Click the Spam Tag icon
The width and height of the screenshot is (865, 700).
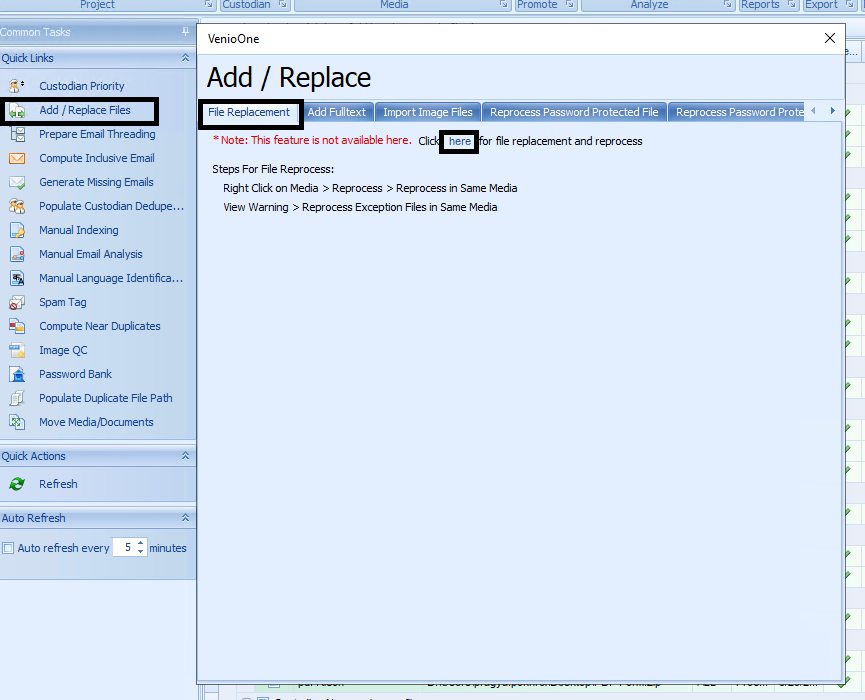[17, 302]
